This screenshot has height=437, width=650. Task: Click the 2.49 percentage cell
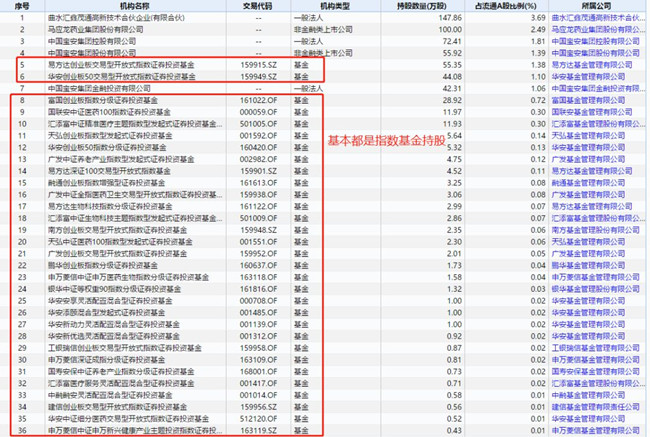coord(538,29)
